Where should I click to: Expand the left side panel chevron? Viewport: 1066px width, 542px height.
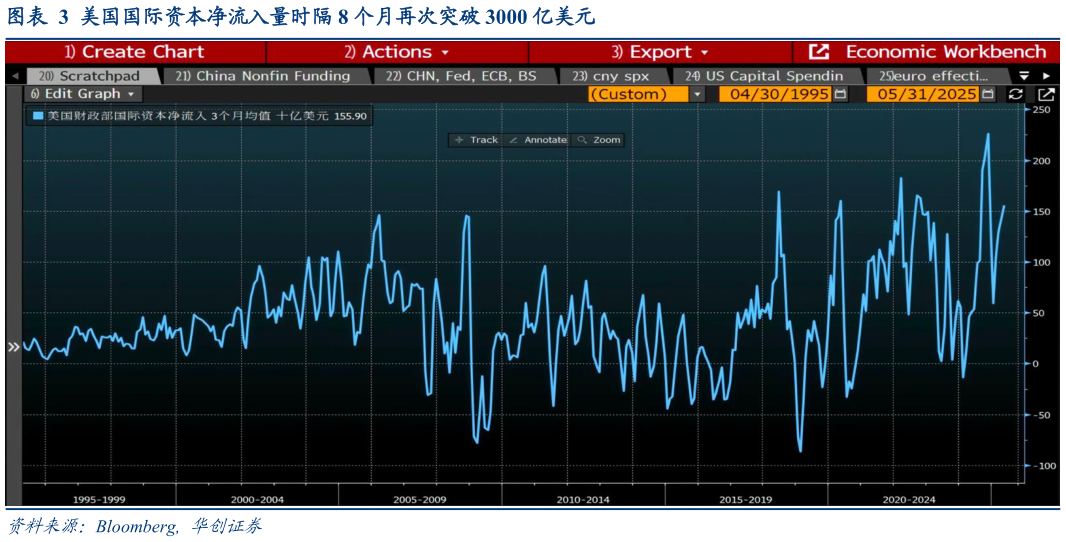click(x=13, y=347)
